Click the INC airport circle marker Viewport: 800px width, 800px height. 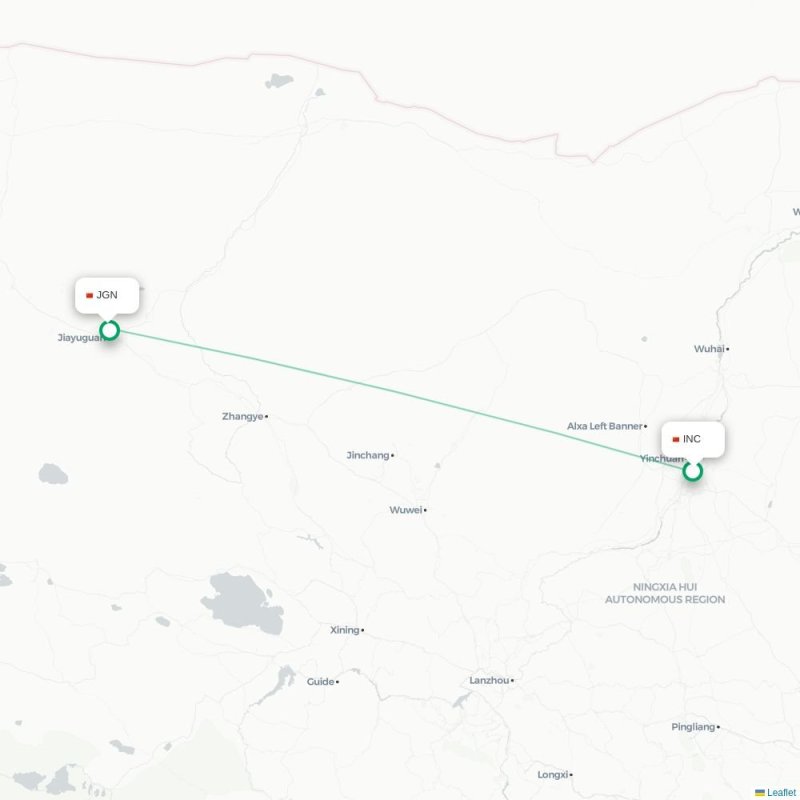(x=692, y=471)
